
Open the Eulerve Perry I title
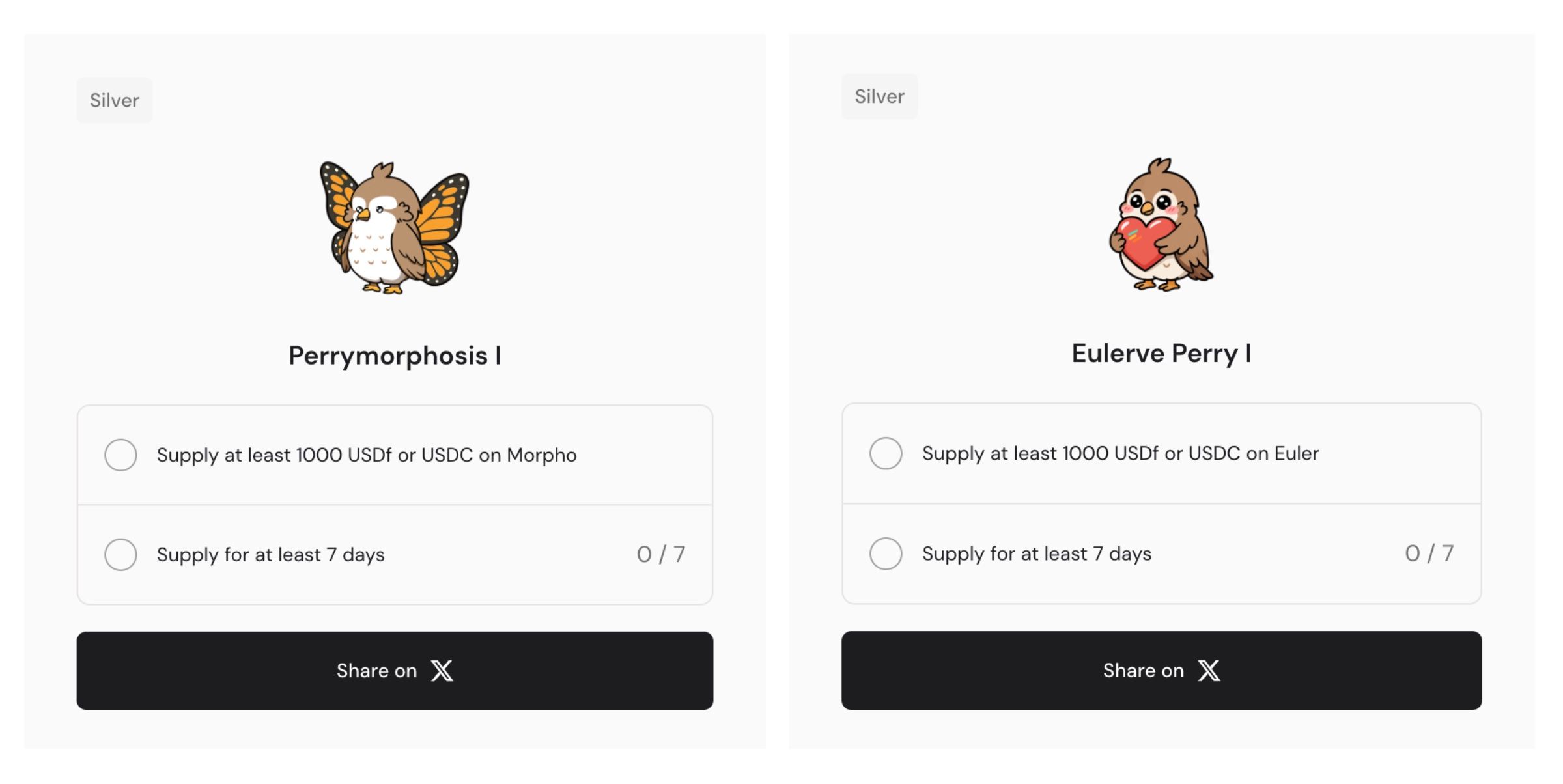pos(1161,354)
